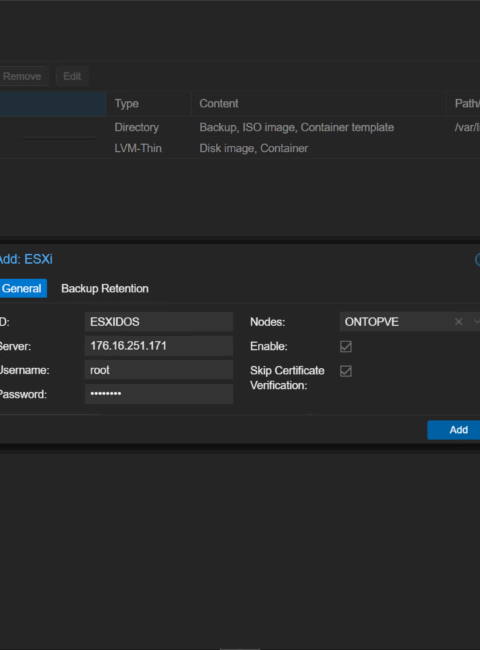This screenshot has height=650, width=480.
Task: Click the Server field with 176.16.251.171
Action: point(159,346)
